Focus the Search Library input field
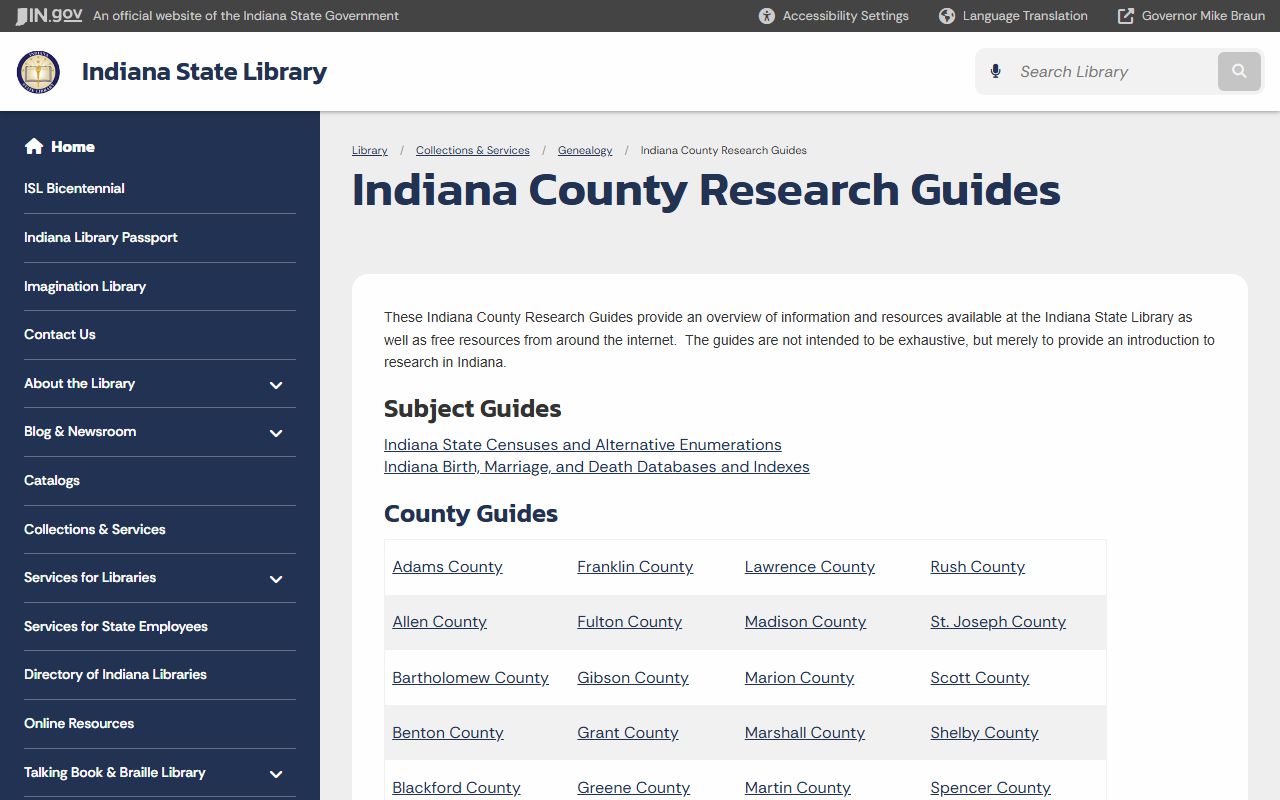Image resolution: width=1280 pixels, height=800 pixels. point(1112,72)
